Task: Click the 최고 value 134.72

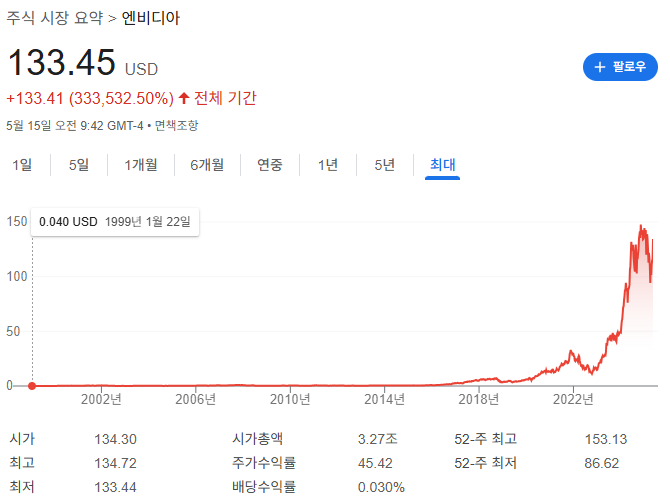Action: click(x=115, y=463)
